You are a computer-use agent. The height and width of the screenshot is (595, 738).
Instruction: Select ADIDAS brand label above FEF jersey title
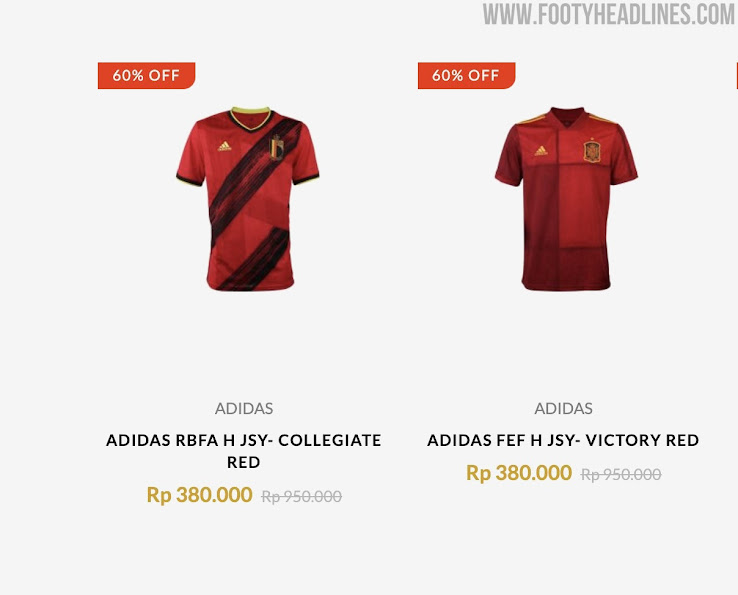point(563,408)
